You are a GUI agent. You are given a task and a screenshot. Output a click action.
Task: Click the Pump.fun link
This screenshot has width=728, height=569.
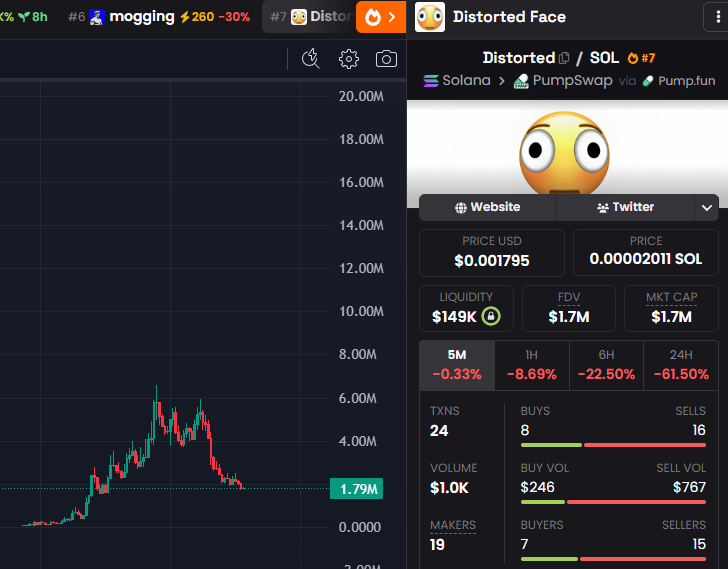click(x=679, y=81)
